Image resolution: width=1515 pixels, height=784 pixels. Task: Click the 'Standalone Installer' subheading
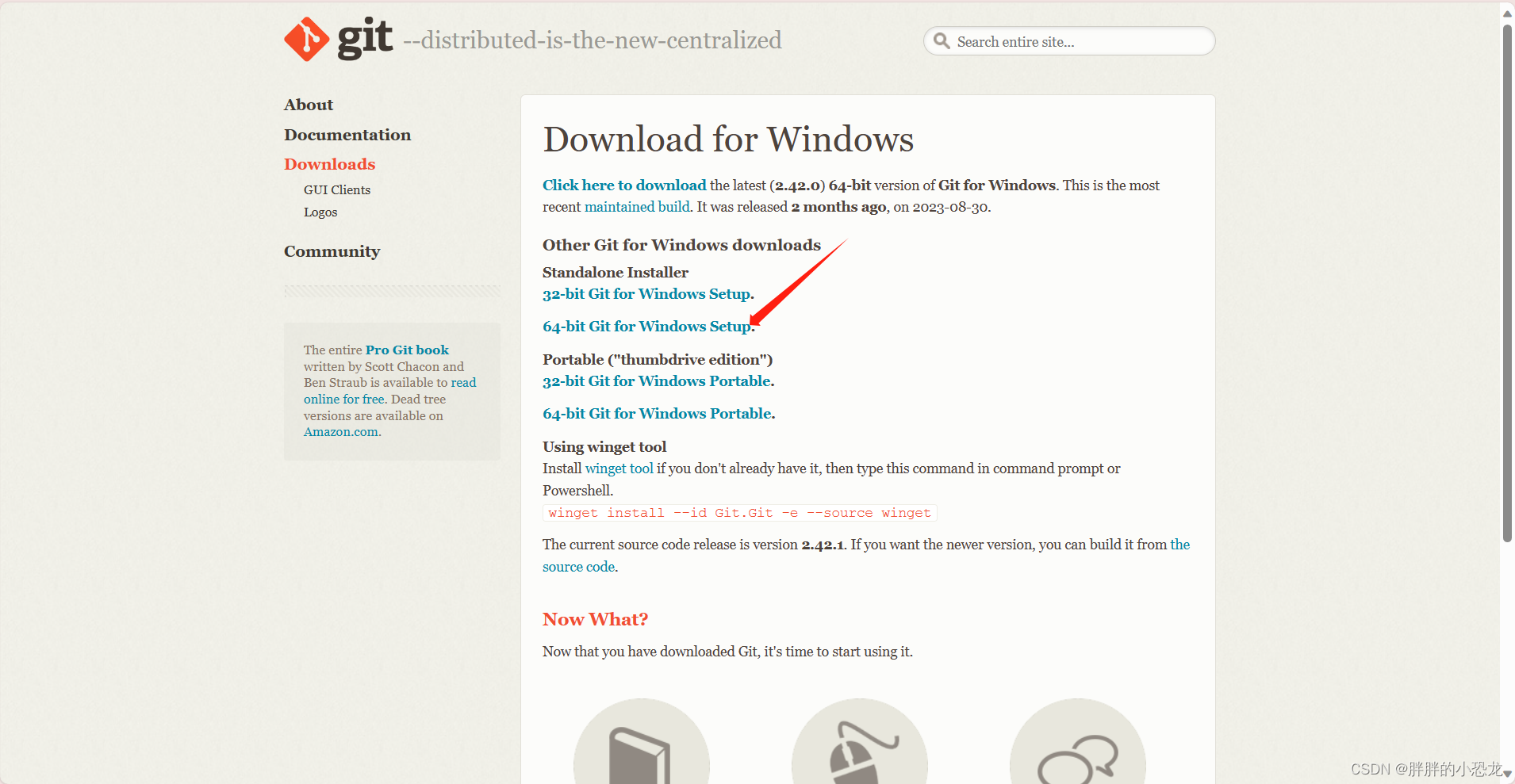pos(616,272)
